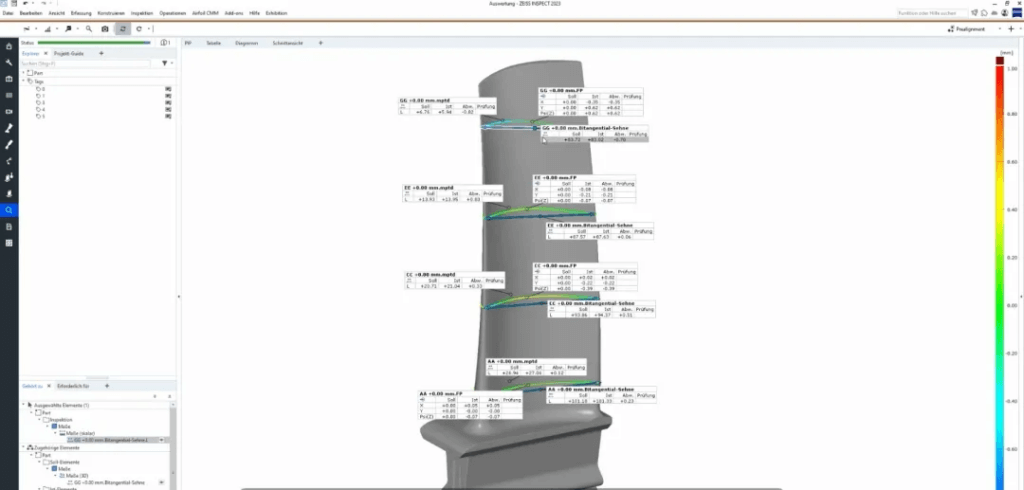The image size is (1024, 490).
Task: Open the Prealignment dropdown
Action: 1000,29
